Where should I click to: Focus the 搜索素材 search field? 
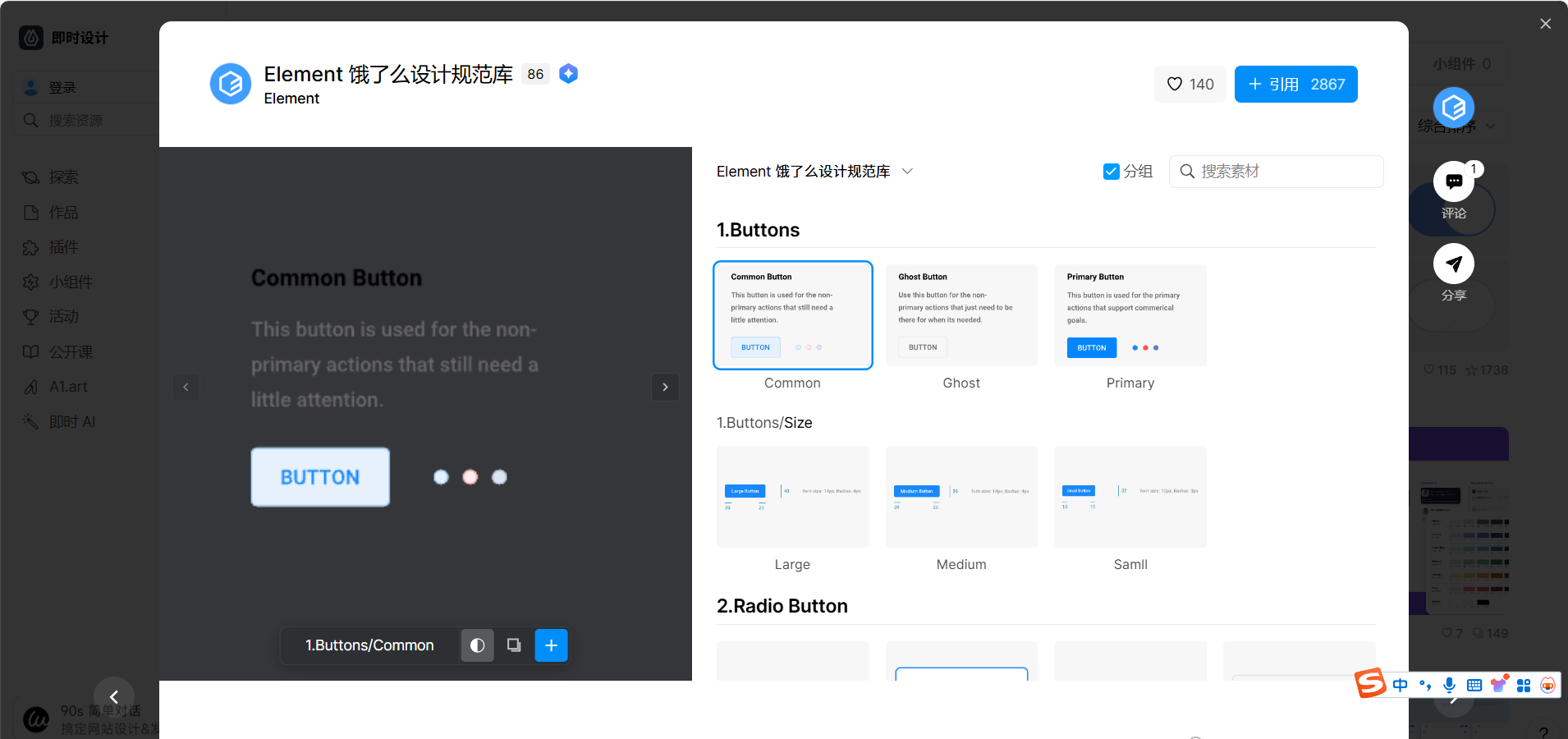coord(1276,171)
